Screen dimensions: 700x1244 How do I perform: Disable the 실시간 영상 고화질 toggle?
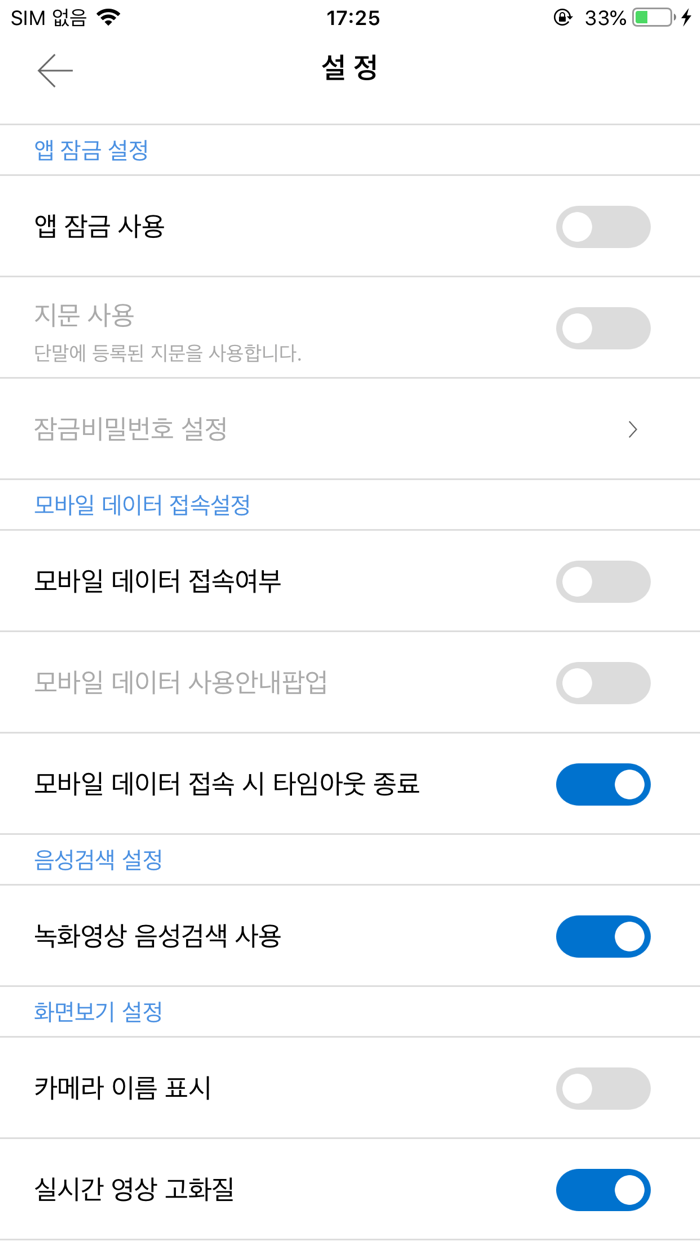click(603, 1191)
